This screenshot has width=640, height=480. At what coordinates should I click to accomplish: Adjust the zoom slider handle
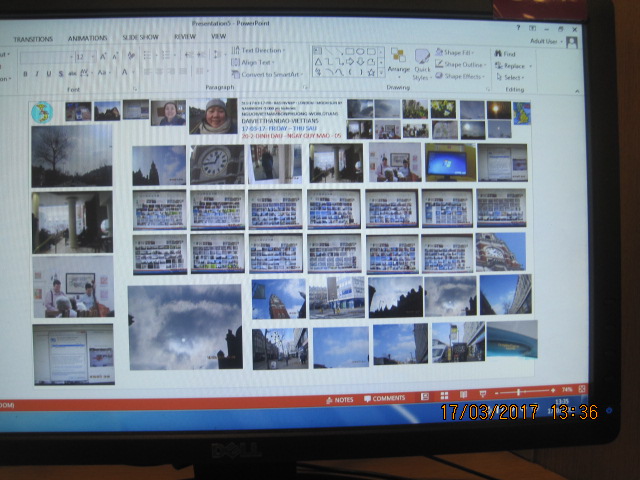coord(518,392)
